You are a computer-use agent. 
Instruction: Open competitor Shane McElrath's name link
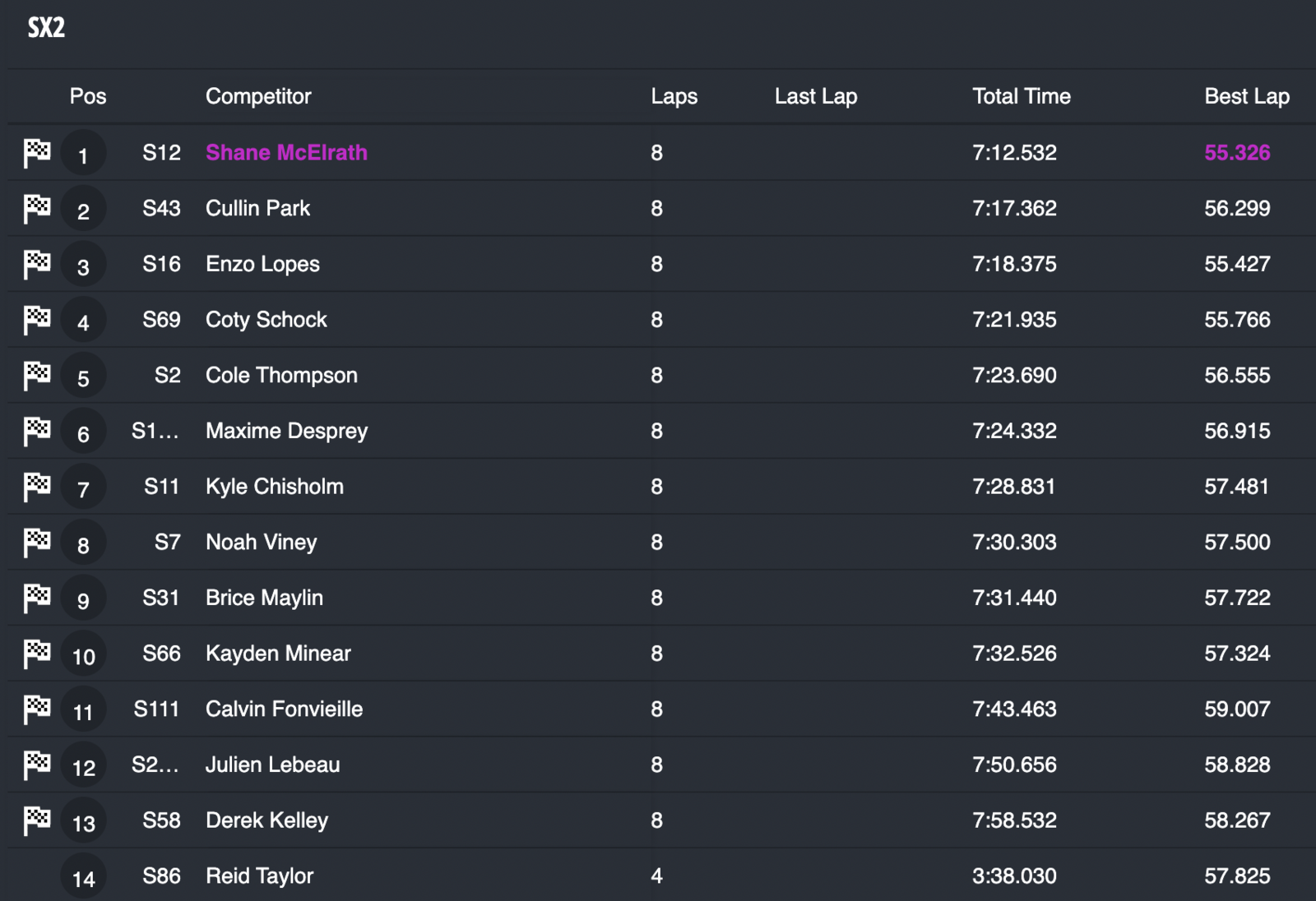(x=286, y=153)
